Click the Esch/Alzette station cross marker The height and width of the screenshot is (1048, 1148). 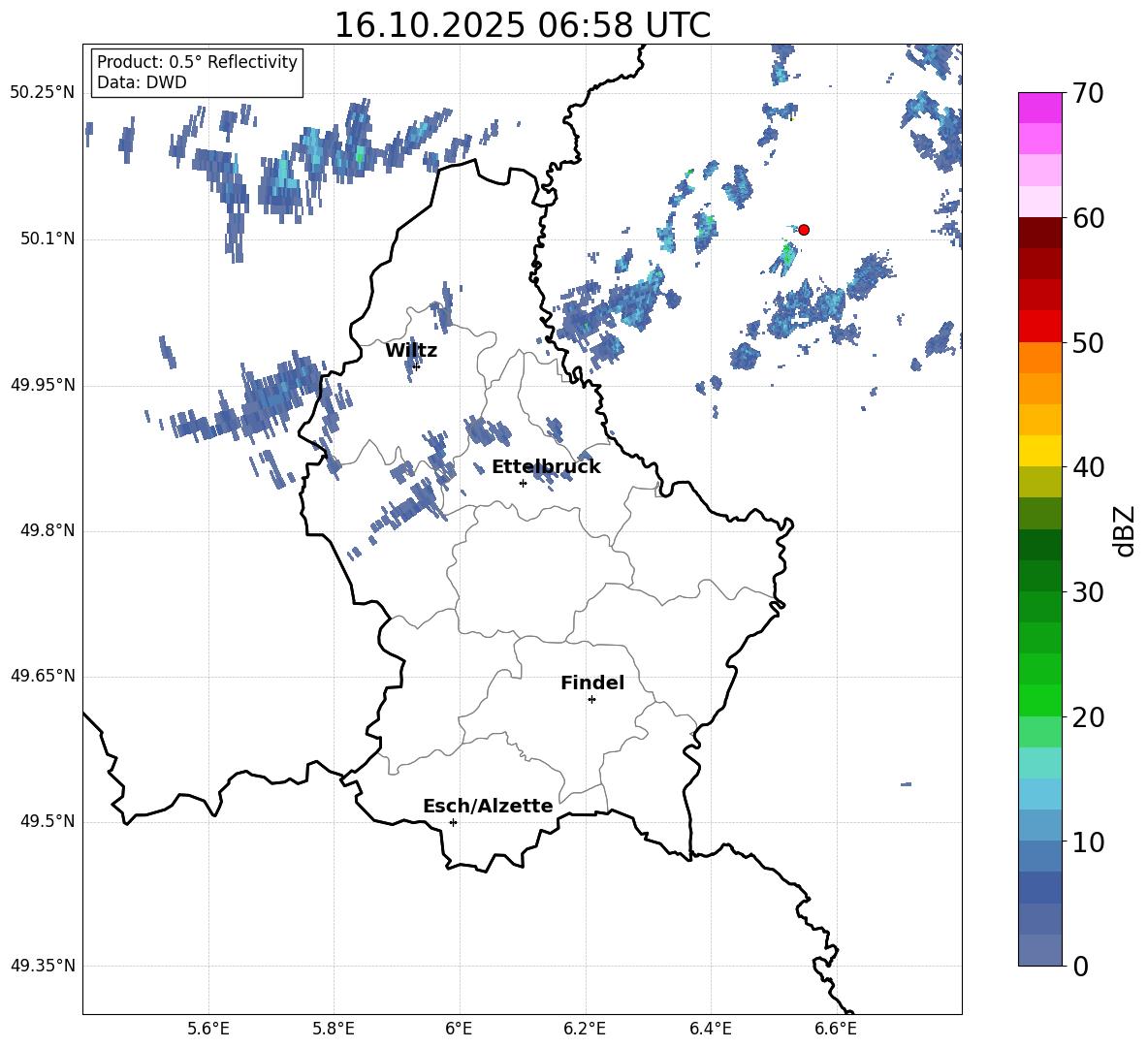(x=453, y=822)
